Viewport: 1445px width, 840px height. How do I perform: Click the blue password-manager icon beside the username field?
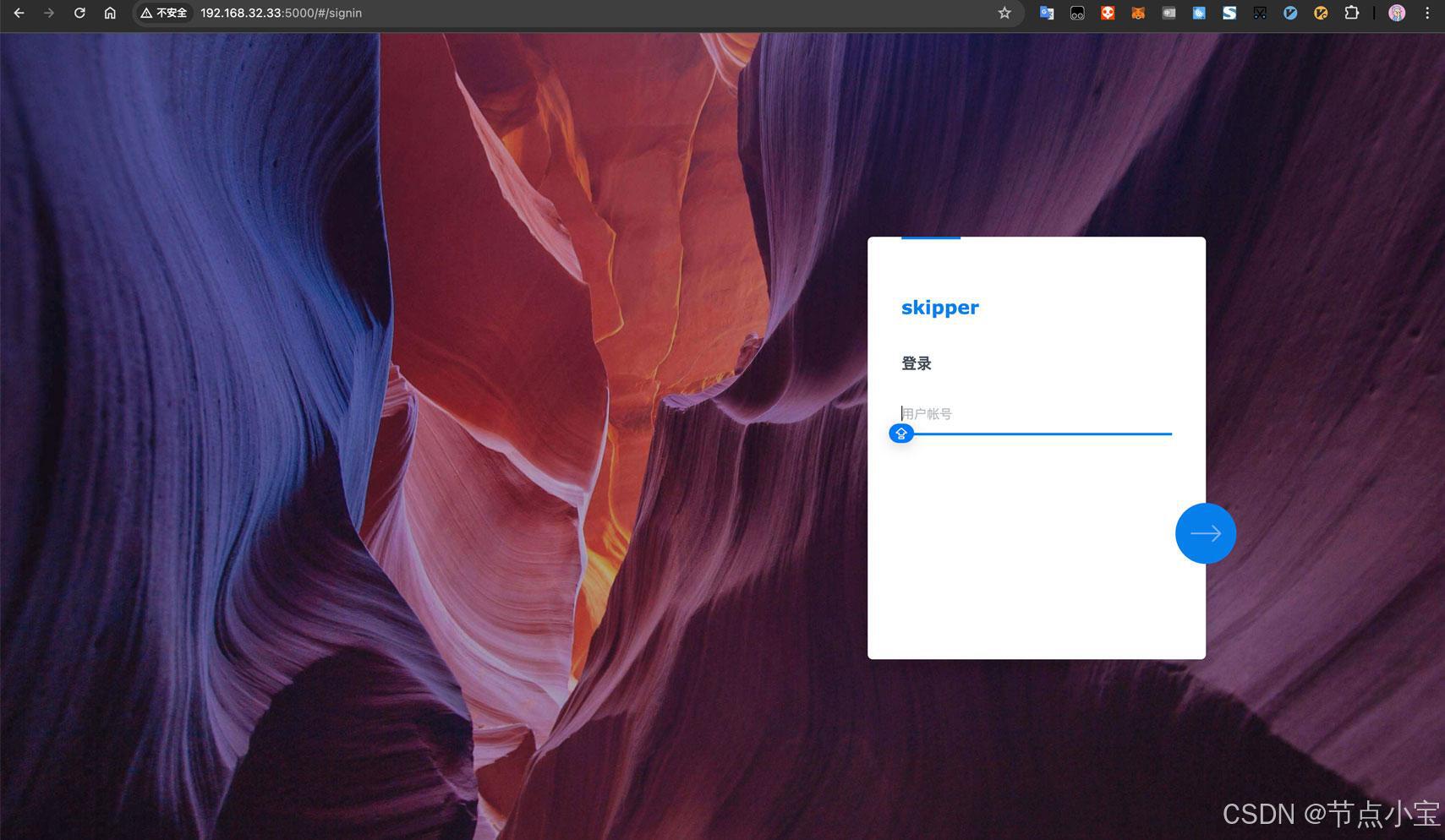[901, 434]
